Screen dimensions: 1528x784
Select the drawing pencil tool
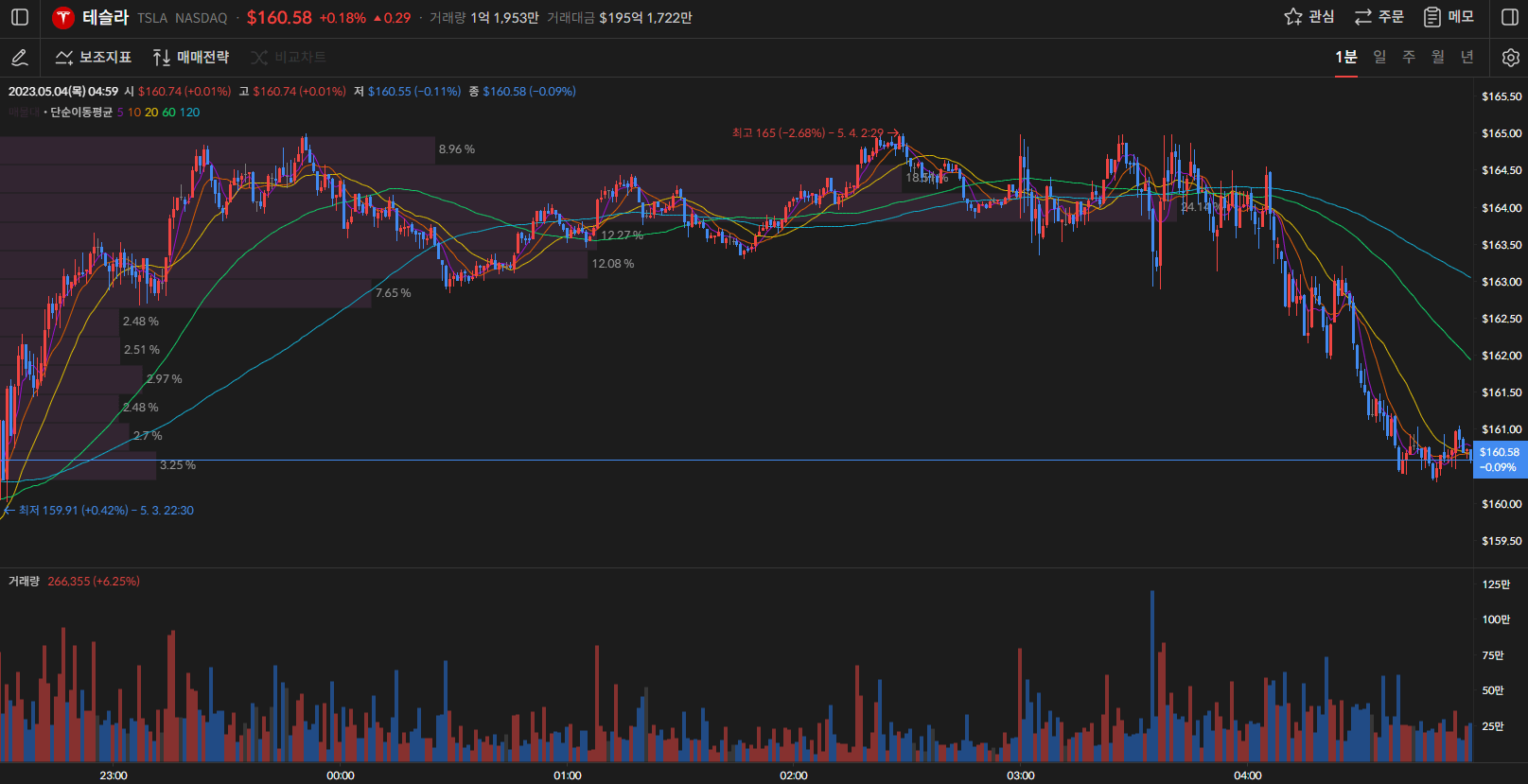click(19, 58)
